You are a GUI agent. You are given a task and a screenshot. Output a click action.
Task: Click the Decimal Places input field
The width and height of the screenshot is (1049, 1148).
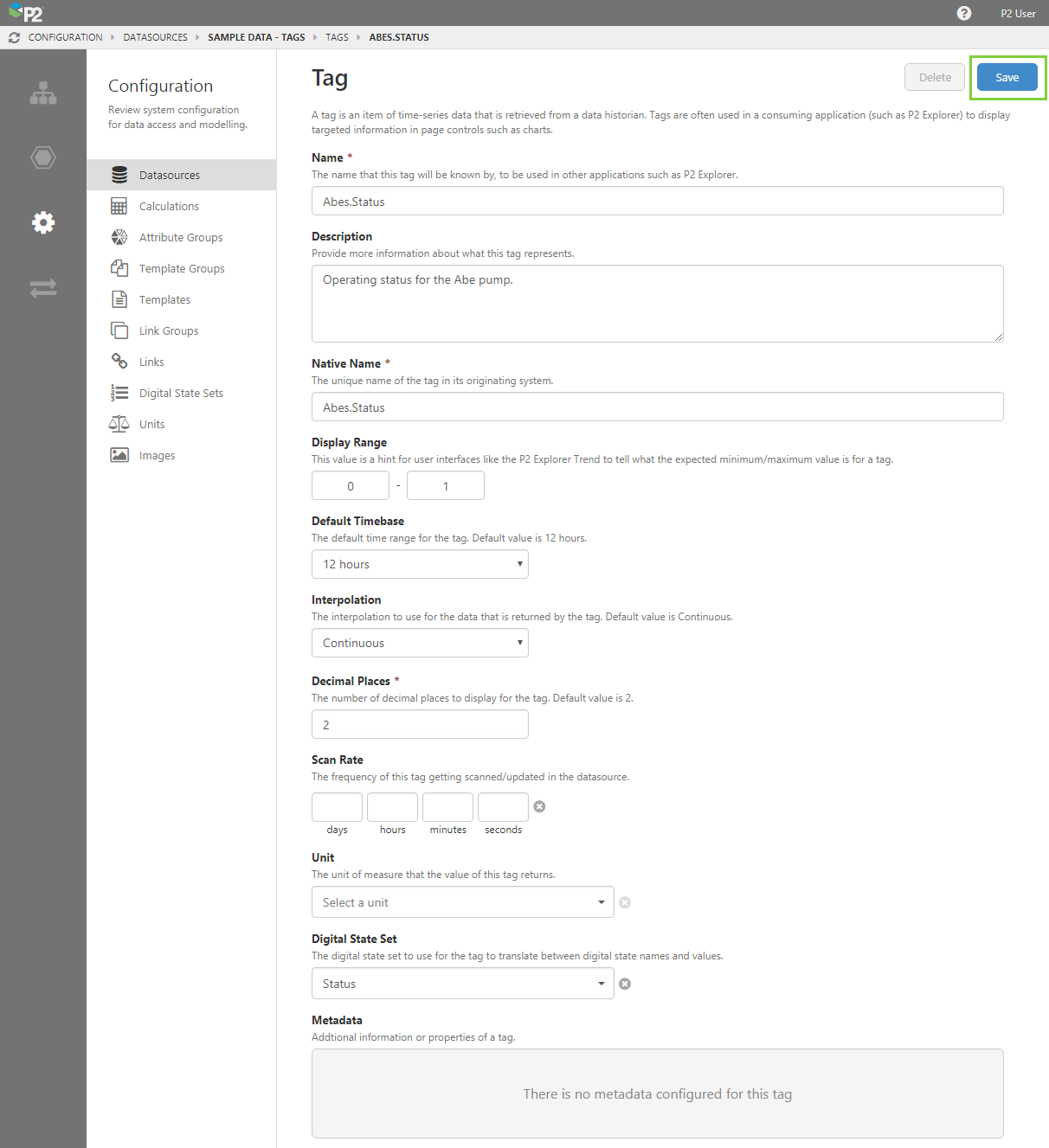(x=420, y=724)
